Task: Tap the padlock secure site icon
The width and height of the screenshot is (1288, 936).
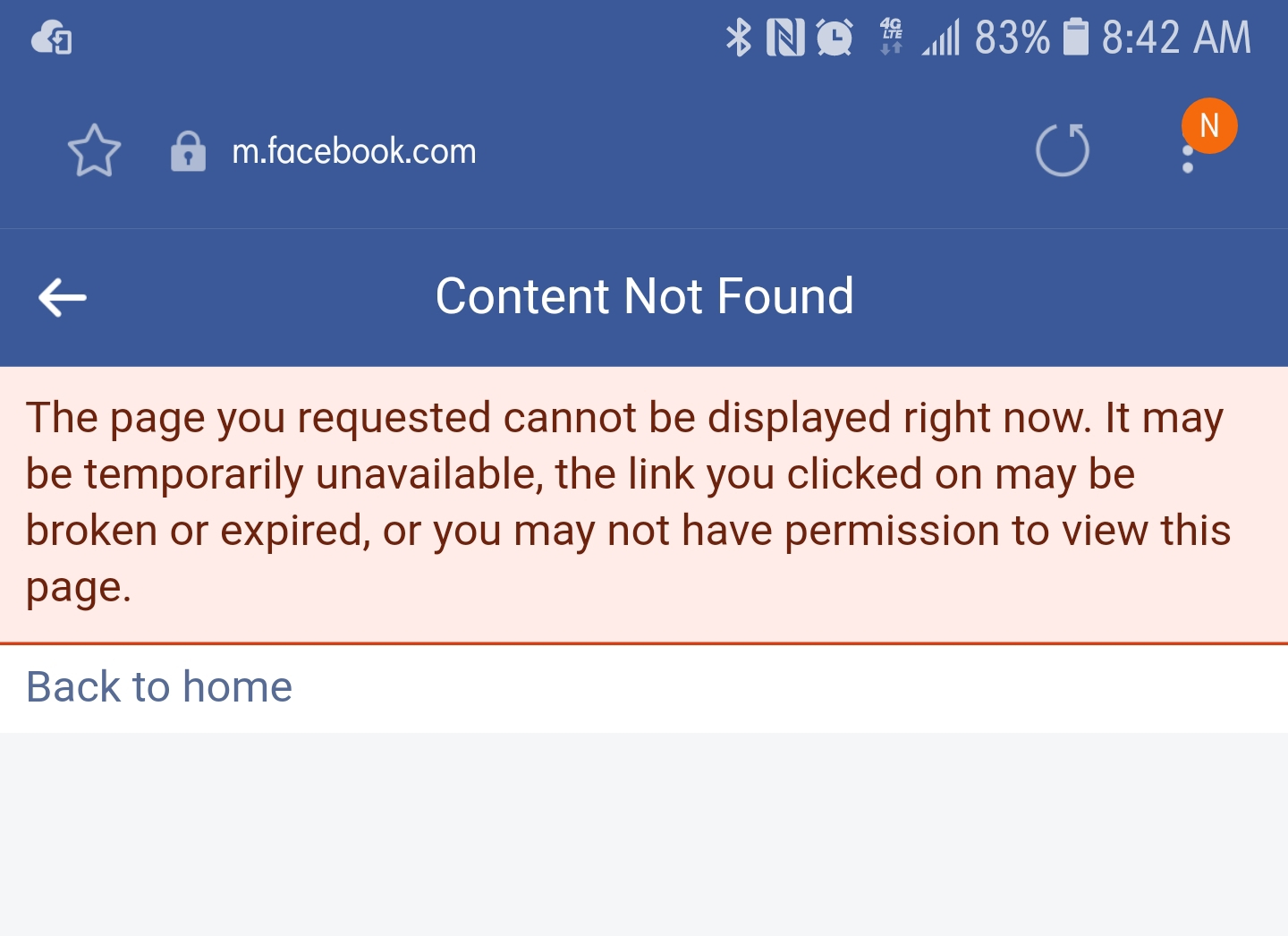Action: [188, 151]
